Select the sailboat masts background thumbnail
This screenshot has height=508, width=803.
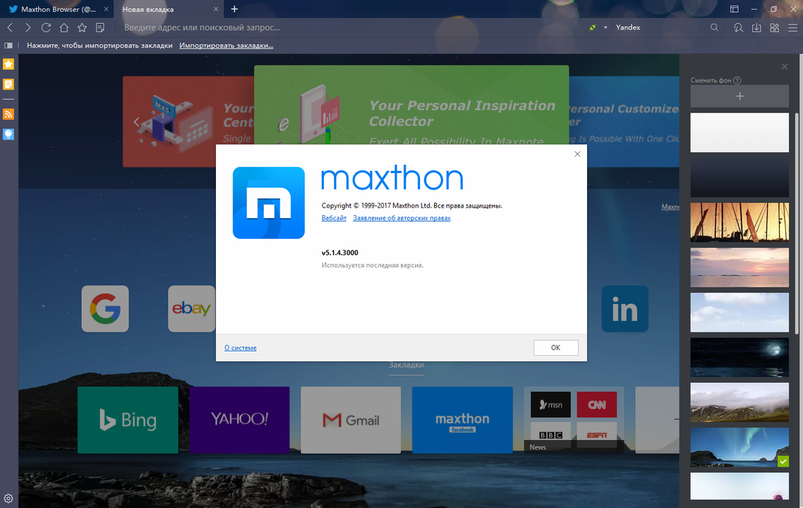coord(739,222)
